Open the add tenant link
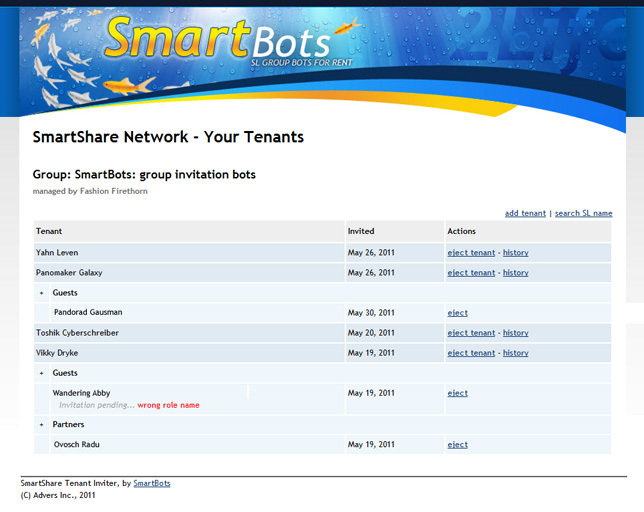Screen dimensions: 644x512 [x=525, y=214]
